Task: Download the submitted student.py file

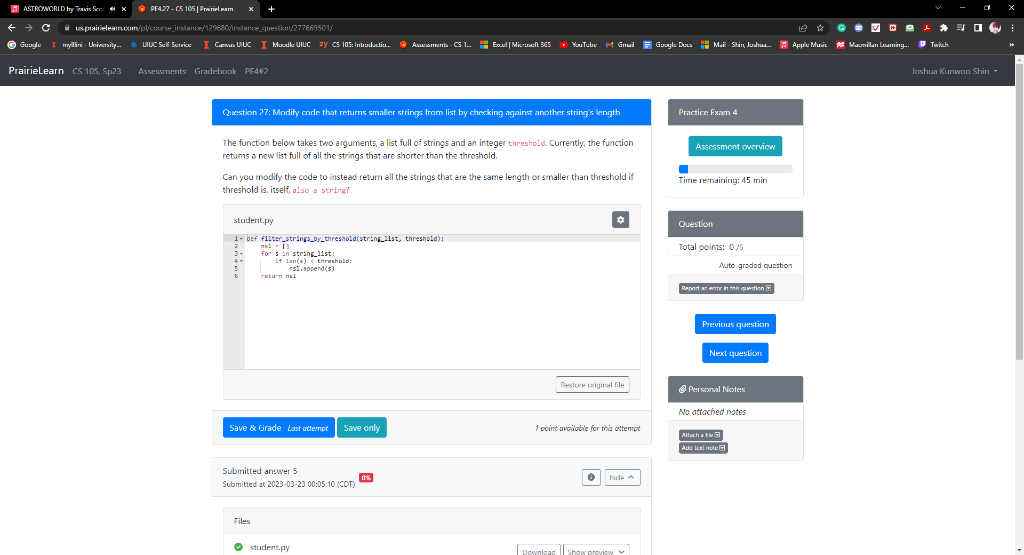Action: click(539, 551)
